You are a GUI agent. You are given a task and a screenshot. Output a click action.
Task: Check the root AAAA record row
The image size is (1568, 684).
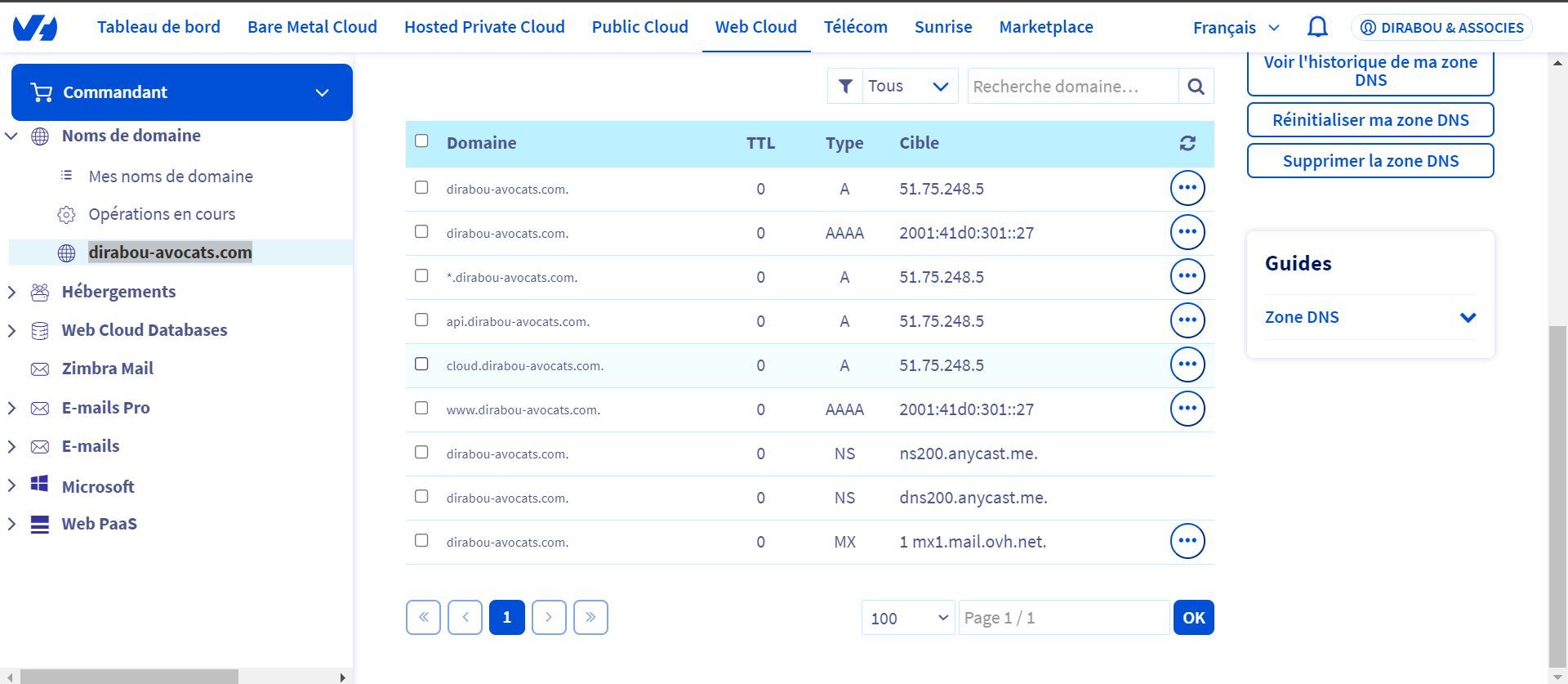(x=421, y=231)
